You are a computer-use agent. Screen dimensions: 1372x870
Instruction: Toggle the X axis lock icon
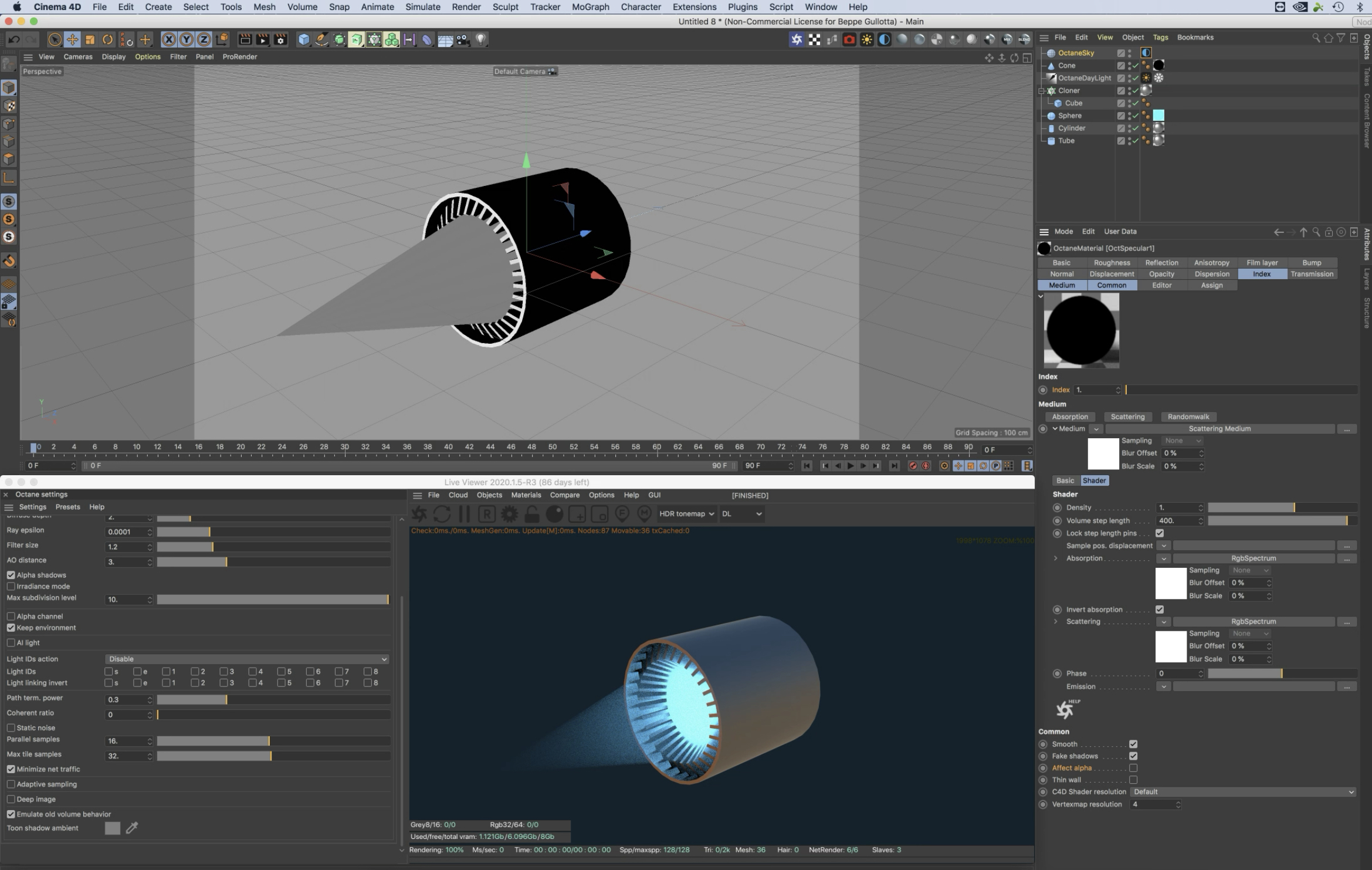(x=168, y=39)
